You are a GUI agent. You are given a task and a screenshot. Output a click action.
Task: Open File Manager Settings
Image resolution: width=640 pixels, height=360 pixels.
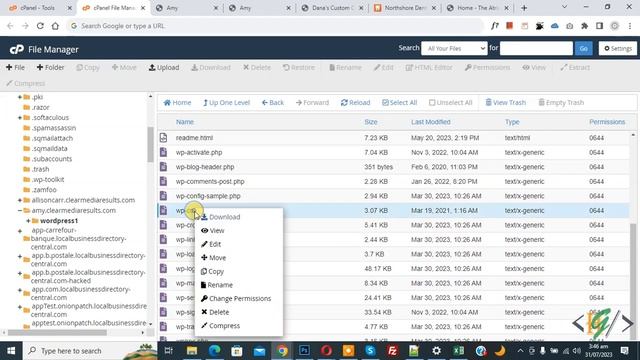coord(618,48)
